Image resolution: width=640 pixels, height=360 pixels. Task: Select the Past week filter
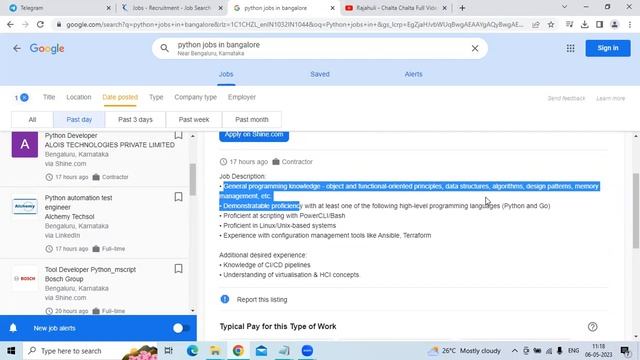pos(194,120)
